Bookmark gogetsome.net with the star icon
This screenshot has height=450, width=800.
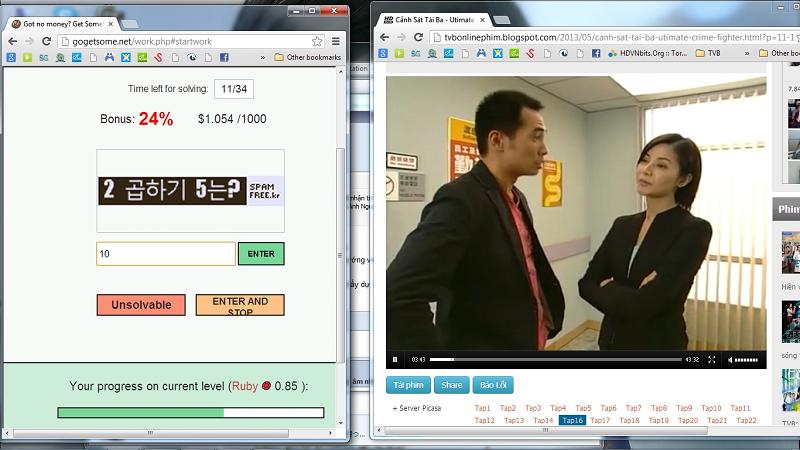click(317, 41)
